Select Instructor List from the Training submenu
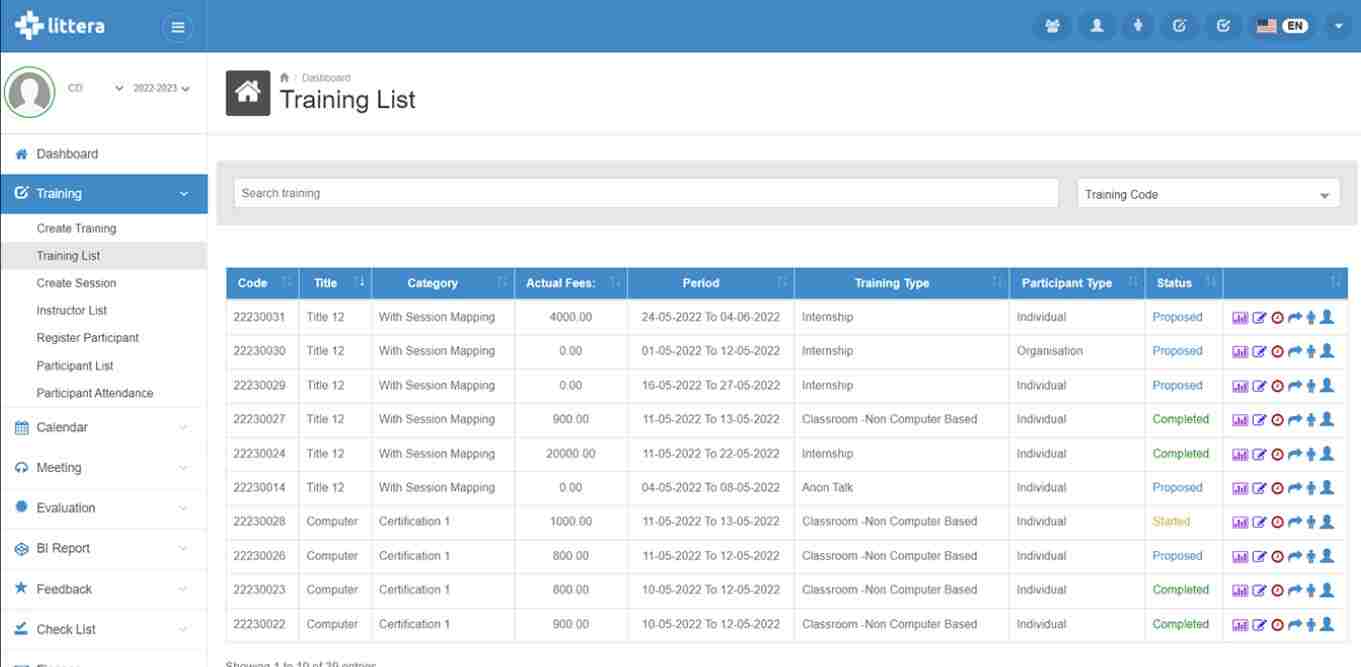Viewport: 1361px width, 667px height. (72, 311)
